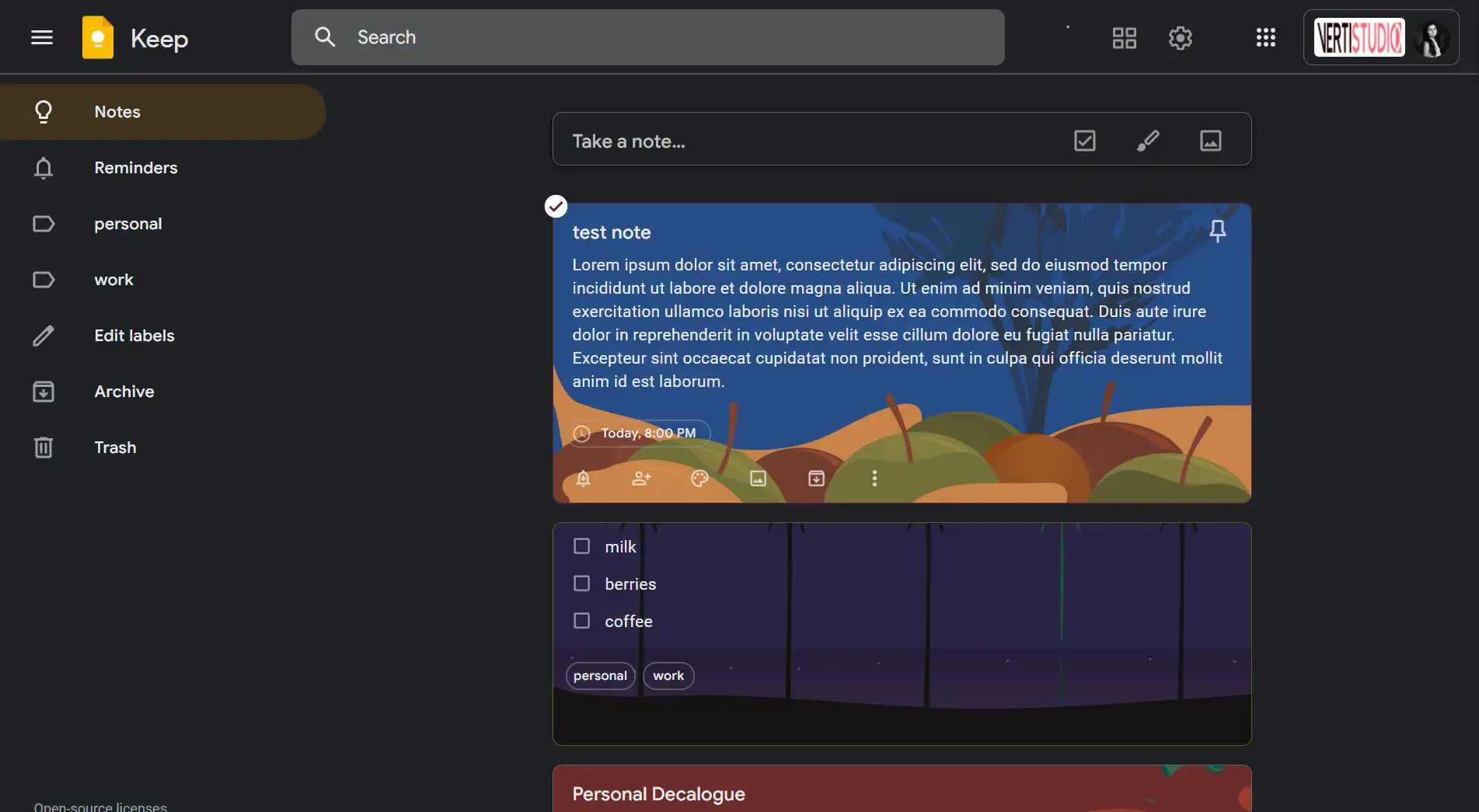Open Trash in the sidebar
The width and height of the screenshot is (1479, 812).
[x=162, y=448]
